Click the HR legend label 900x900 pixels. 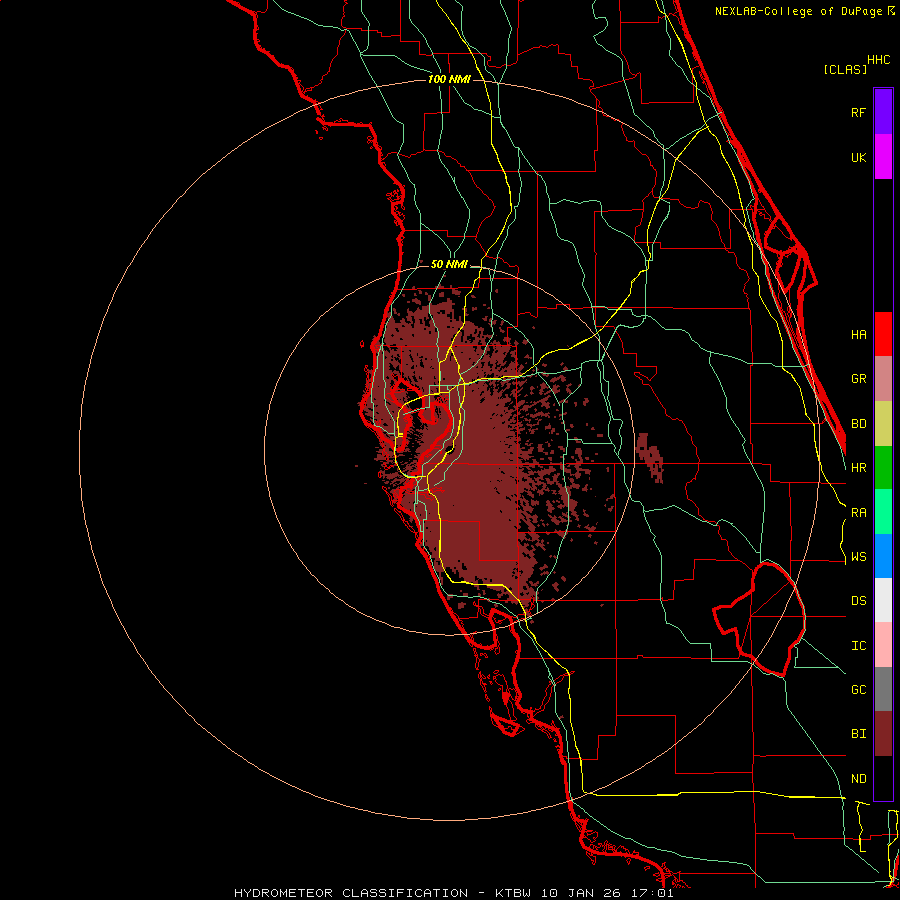click(x=858, y=468)
